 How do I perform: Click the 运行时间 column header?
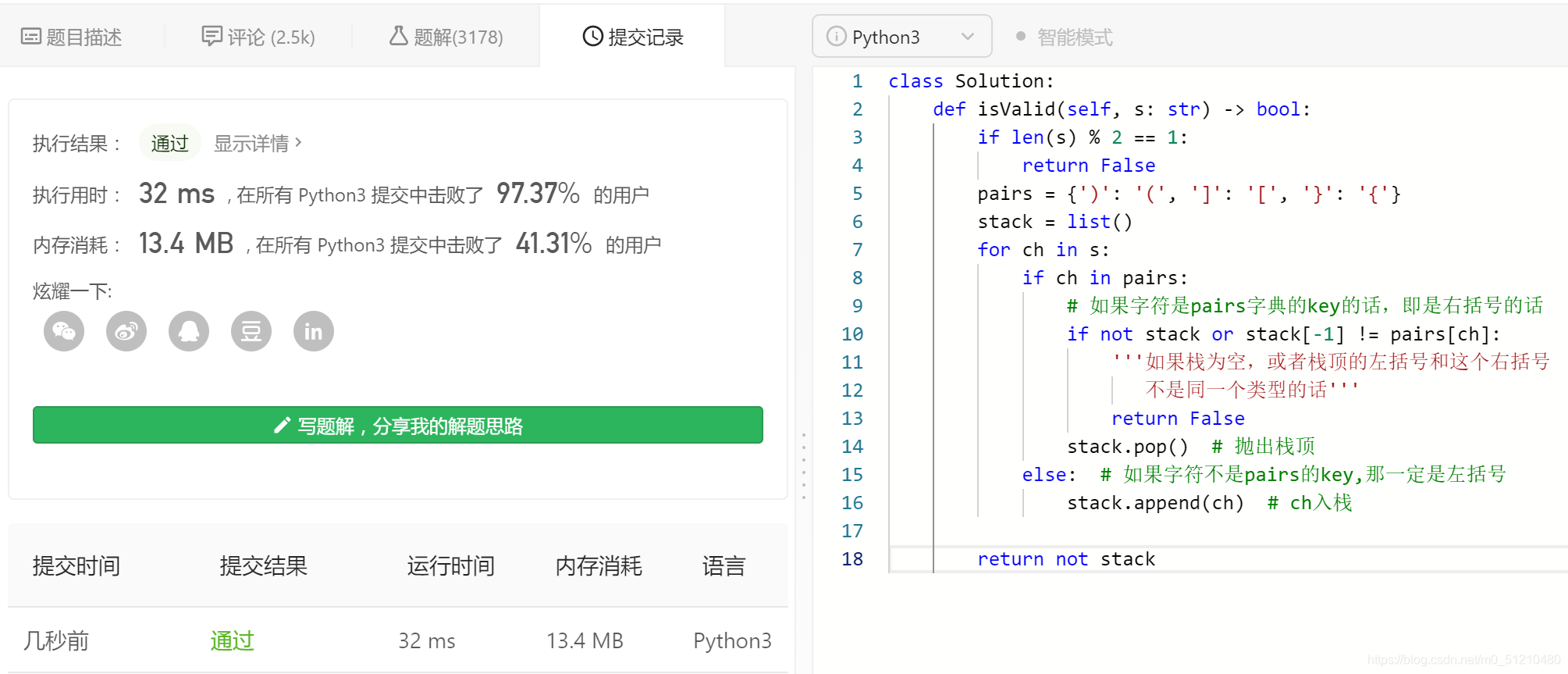(451, 566)
